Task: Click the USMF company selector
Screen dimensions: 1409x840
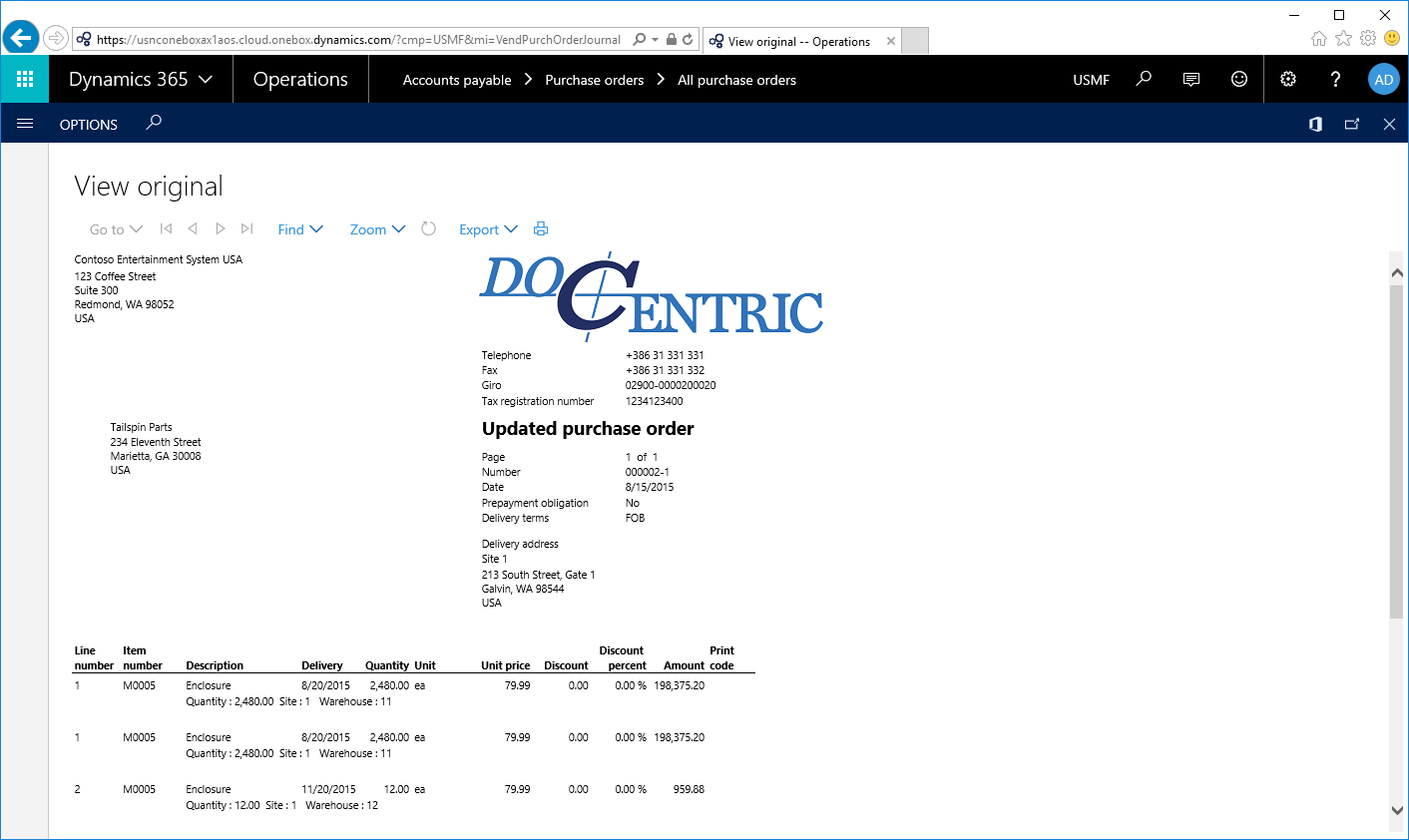Action: coord(1092,80)
